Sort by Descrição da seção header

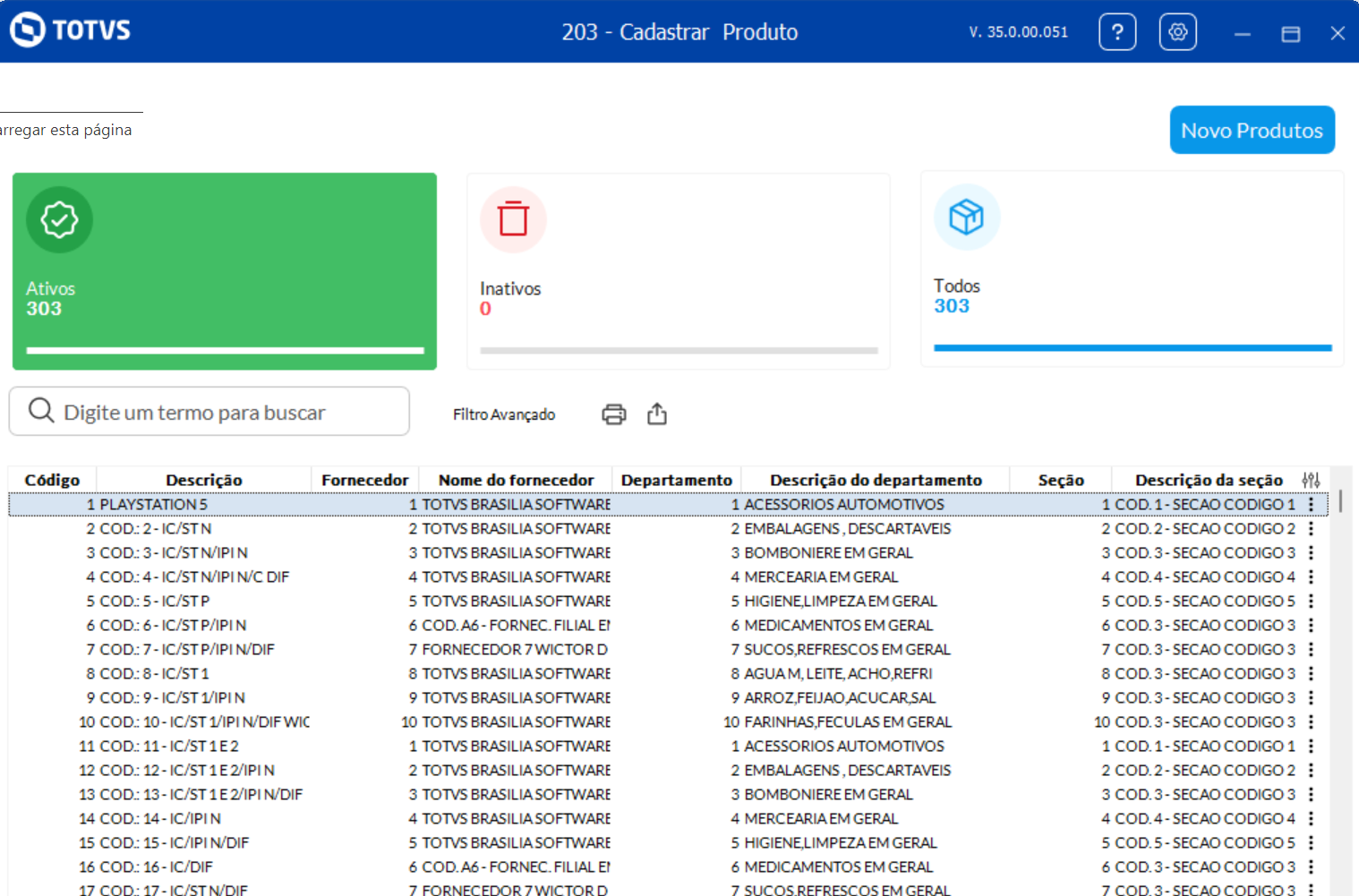pos(1209,480)
